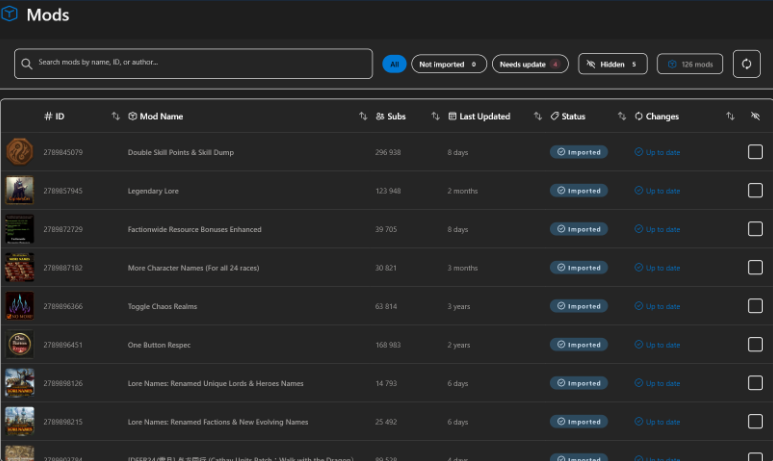Select mod name Legendary Lore
Screen dimensions: 773x461
click(x=153, y=191)
